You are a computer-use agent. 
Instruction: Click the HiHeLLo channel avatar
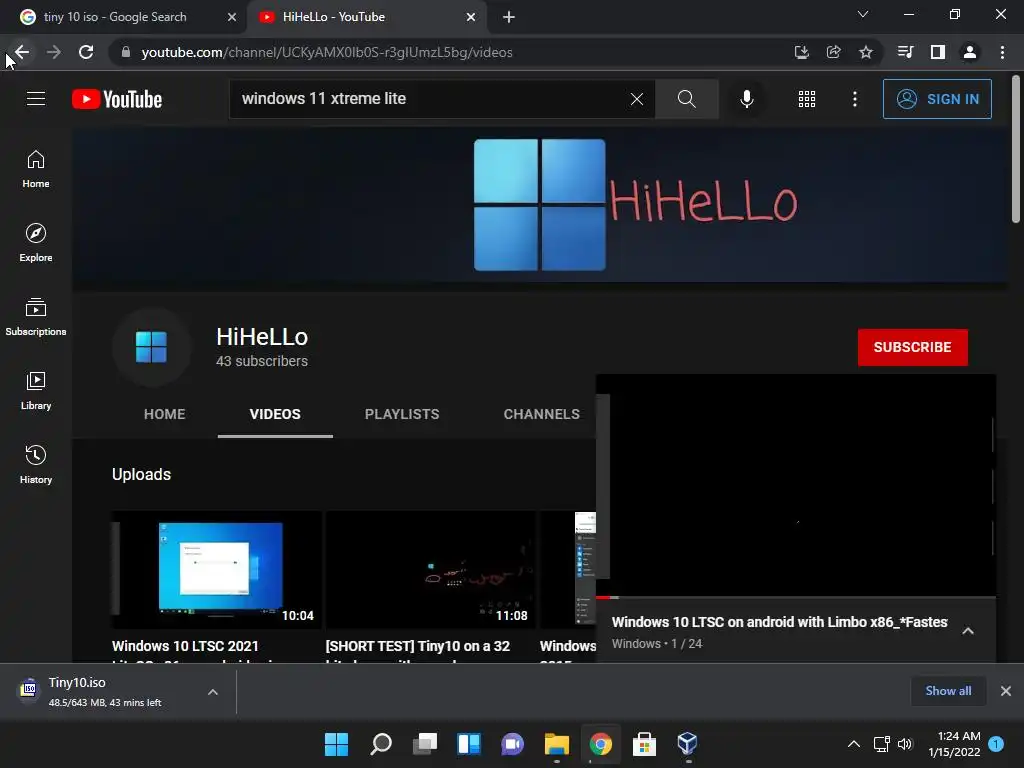151,347
